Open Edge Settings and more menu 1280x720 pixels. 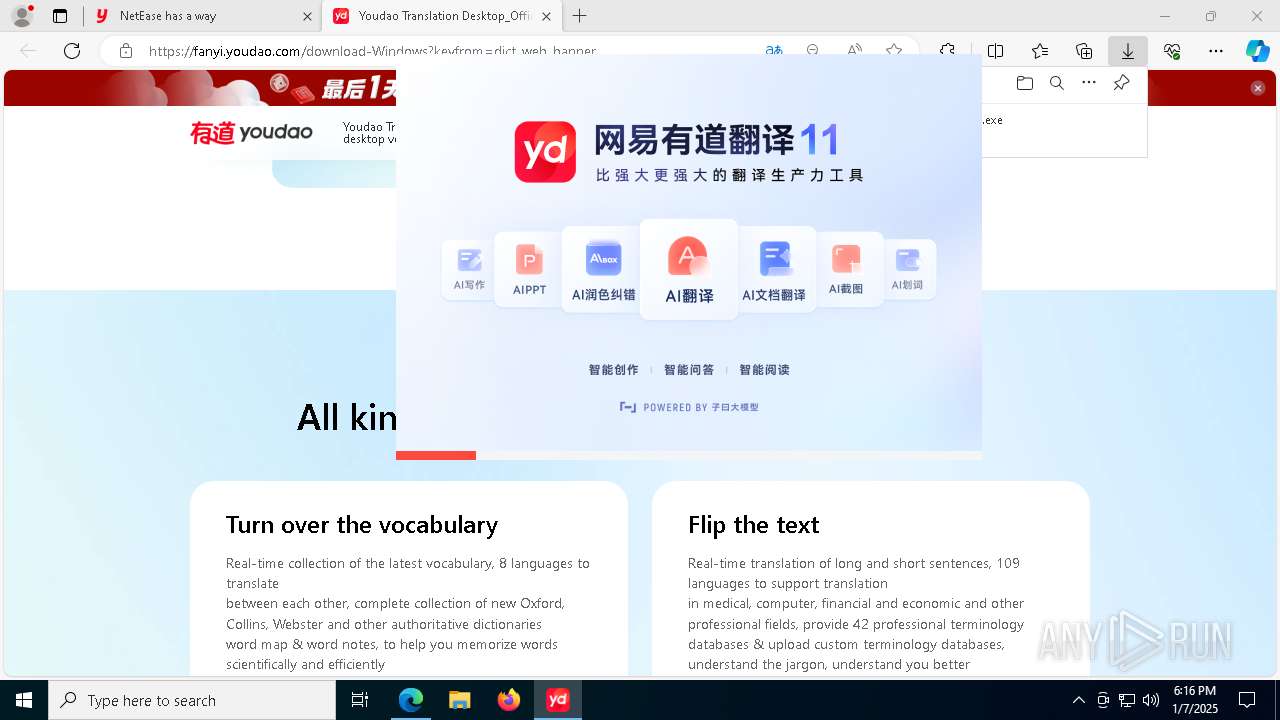[1216, 51]
